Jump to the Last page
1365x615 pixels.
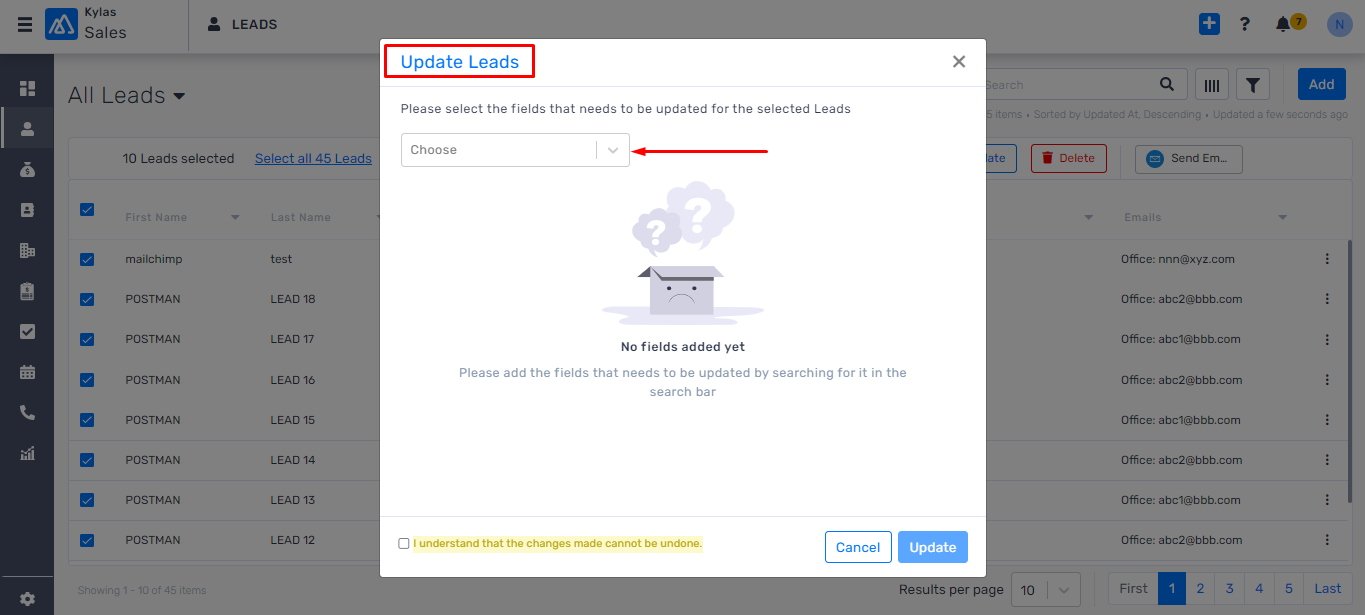pos(1328,589)
